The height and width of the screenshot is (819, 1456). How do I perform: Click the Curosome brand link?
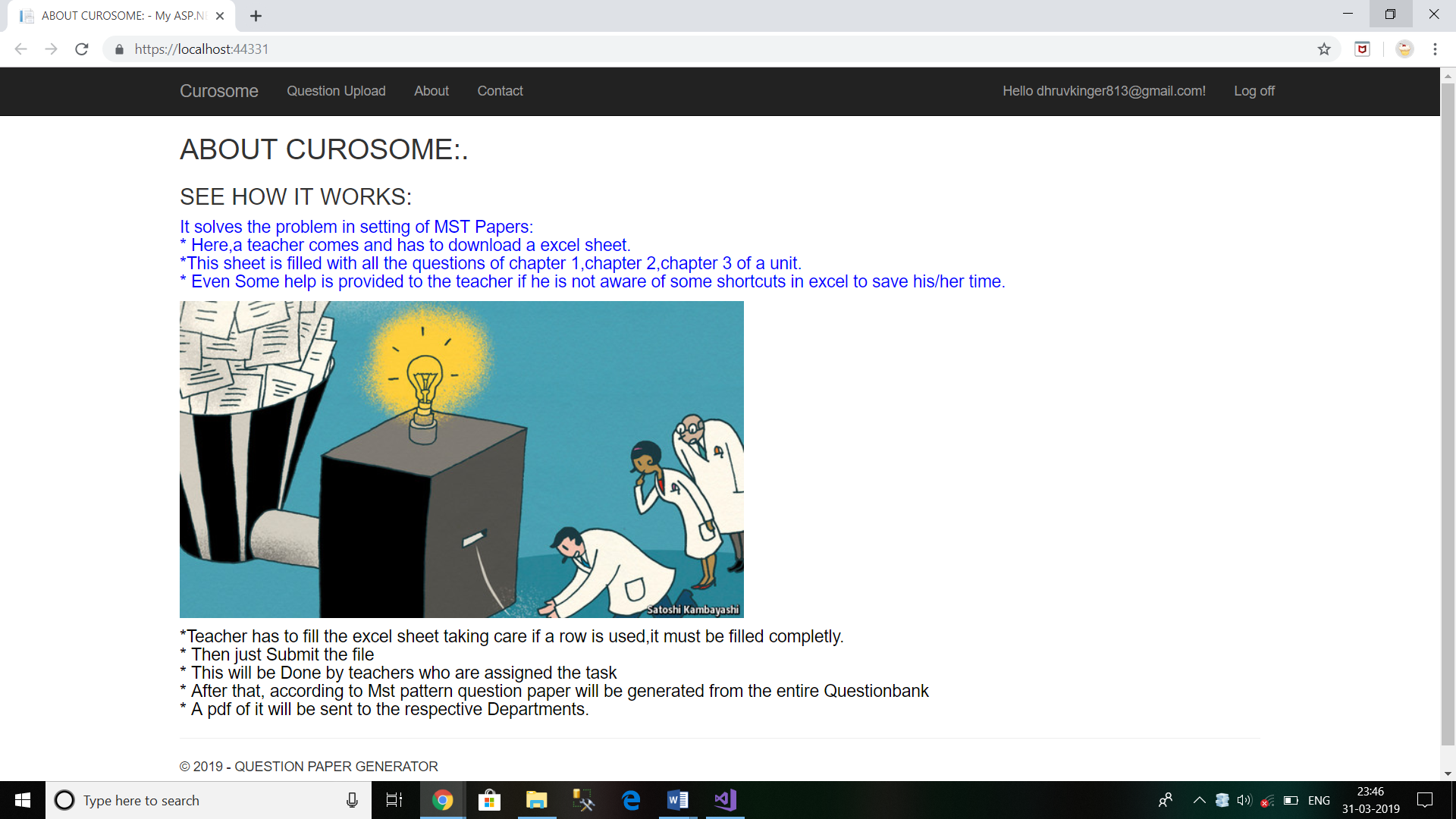[218, 91]
